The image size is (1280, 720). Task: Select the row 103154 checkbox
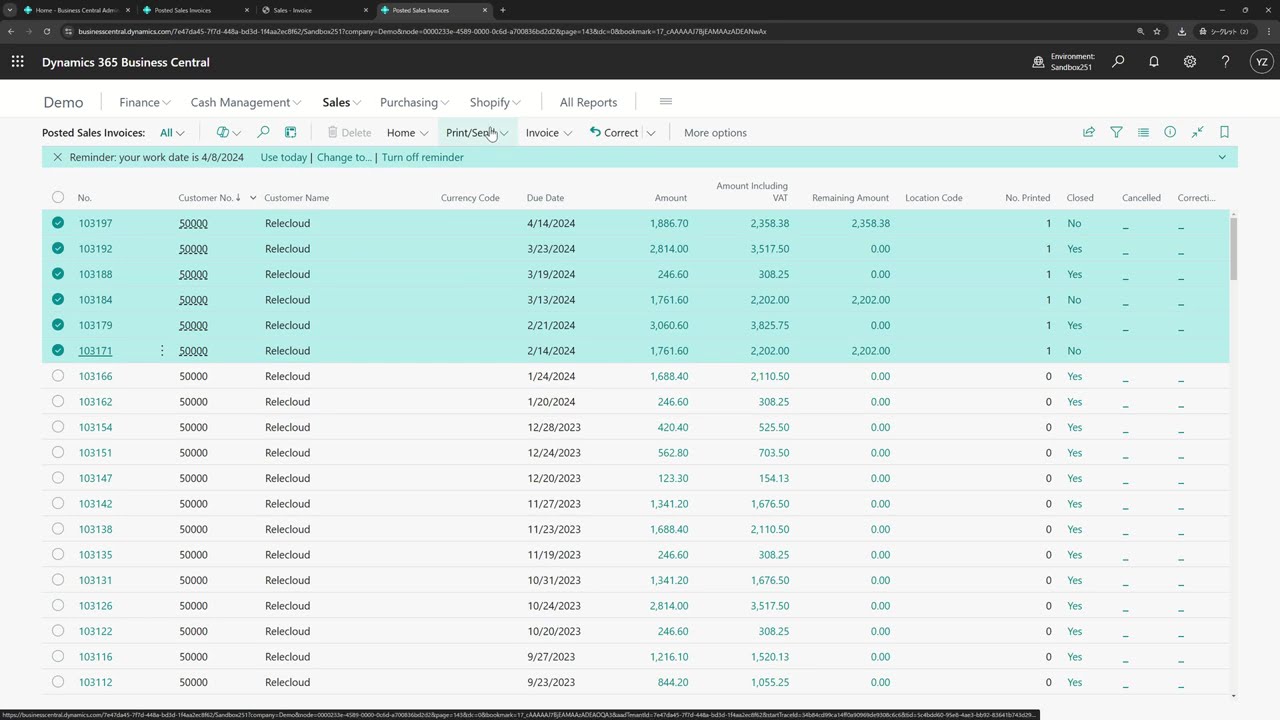coord(57,427)
